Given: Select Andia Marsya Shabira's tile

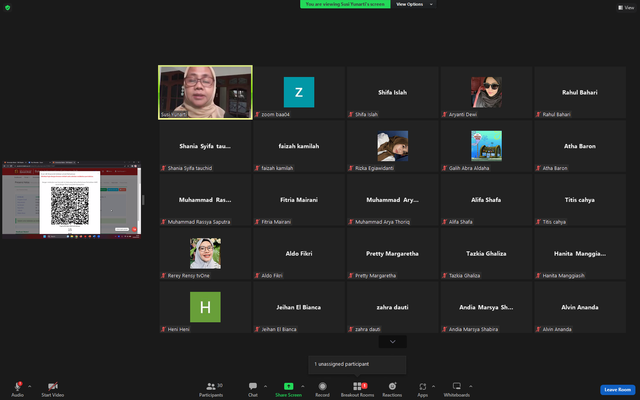Looking at the screenshot, I should pyautogui.click(x=486, y=307).
